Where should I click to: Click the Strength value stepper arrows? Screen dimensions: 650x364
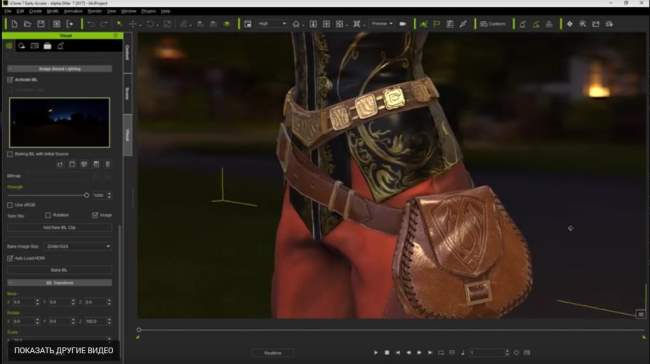[x=109, y=195]
